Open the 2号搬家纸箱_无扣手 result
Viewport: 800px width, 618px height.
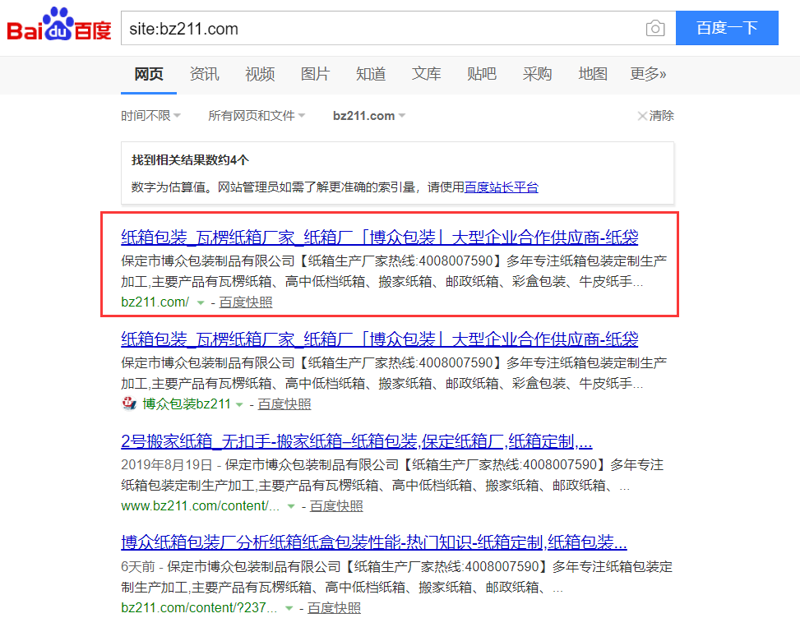pos(357,441)
